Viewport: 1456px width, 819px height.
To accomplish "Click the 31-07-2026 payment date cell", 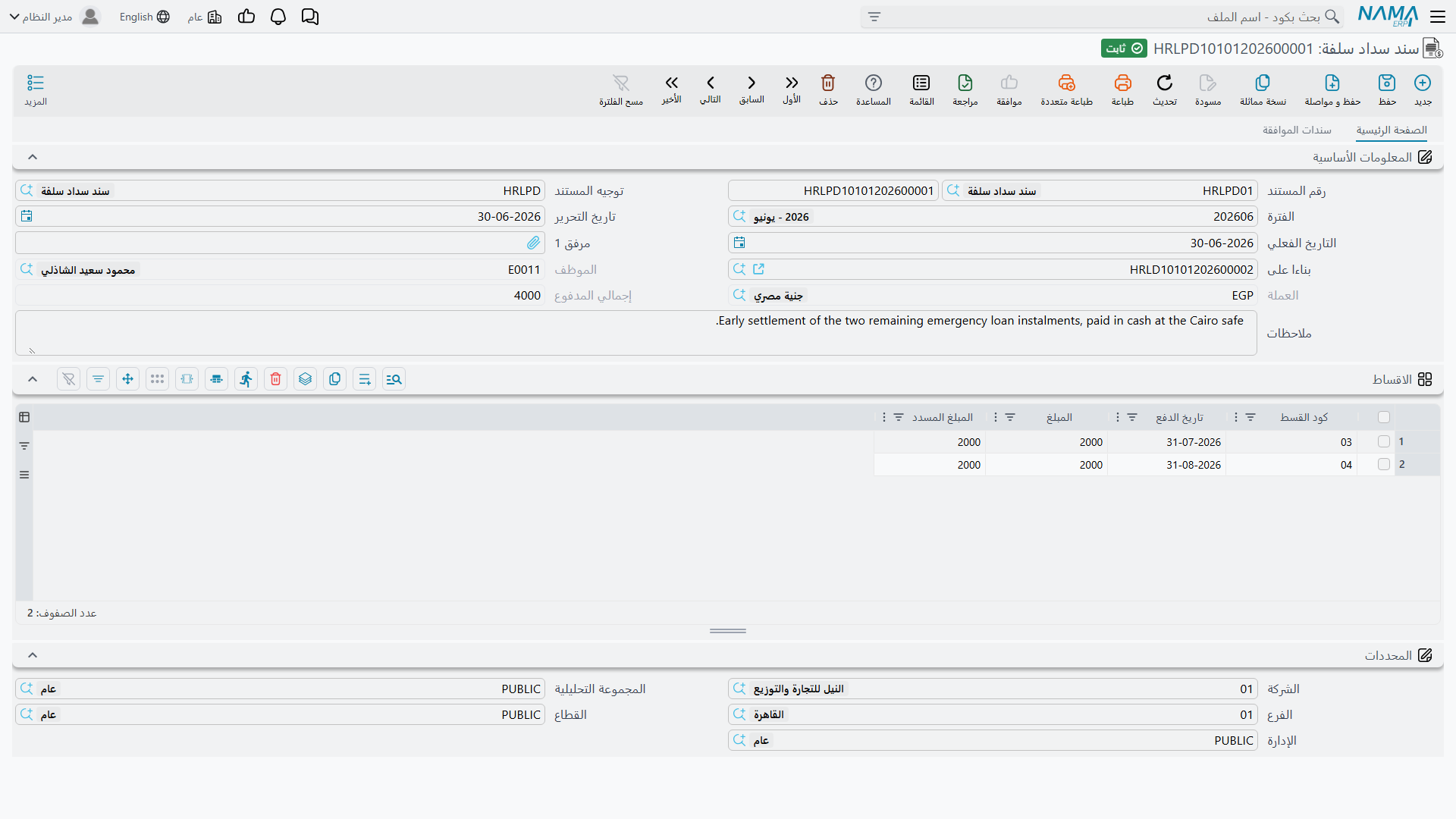I will coord(1166,442).
